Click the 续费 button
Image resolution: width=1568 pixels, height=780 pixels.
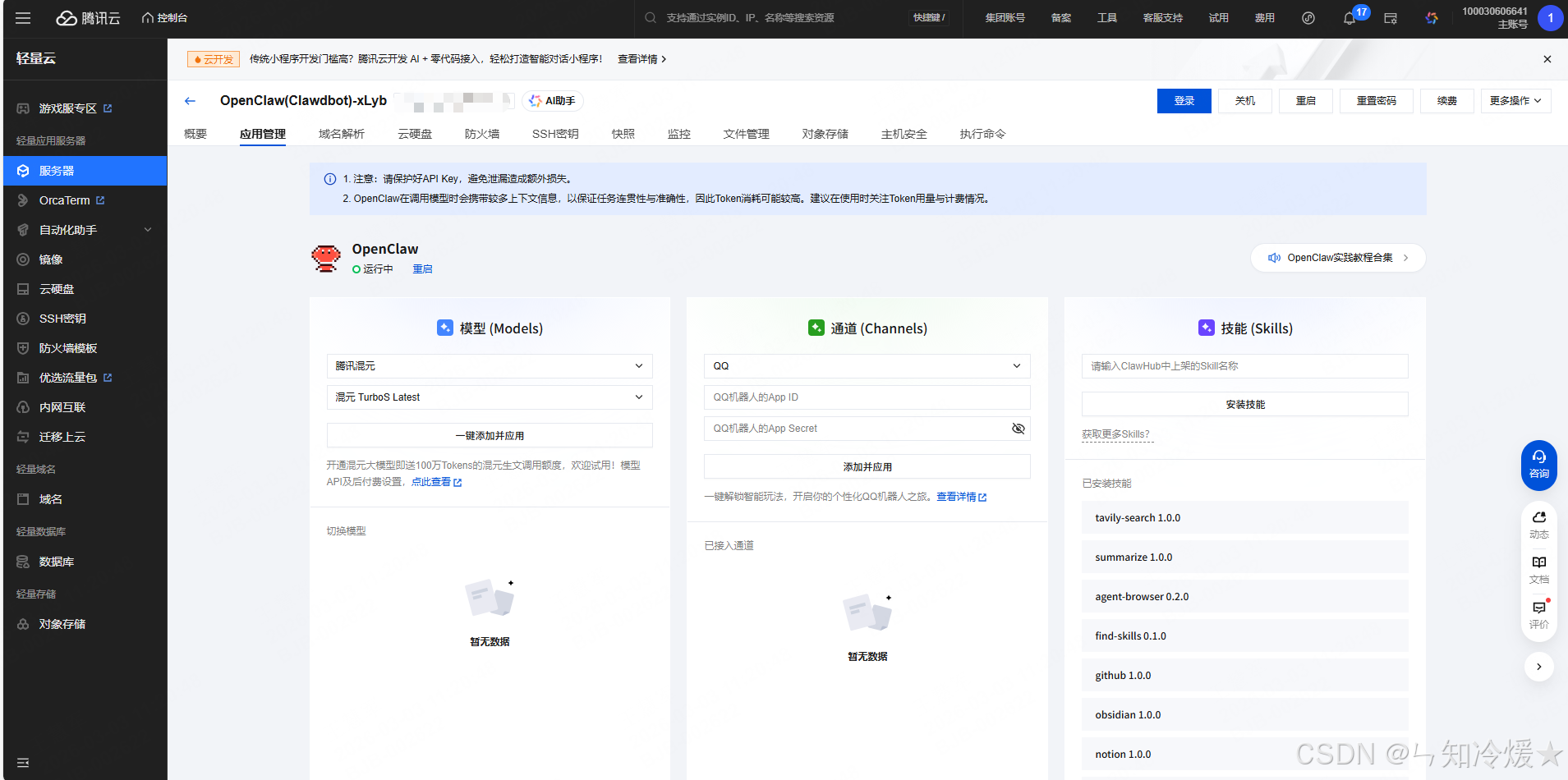[x=1447, y=101]
